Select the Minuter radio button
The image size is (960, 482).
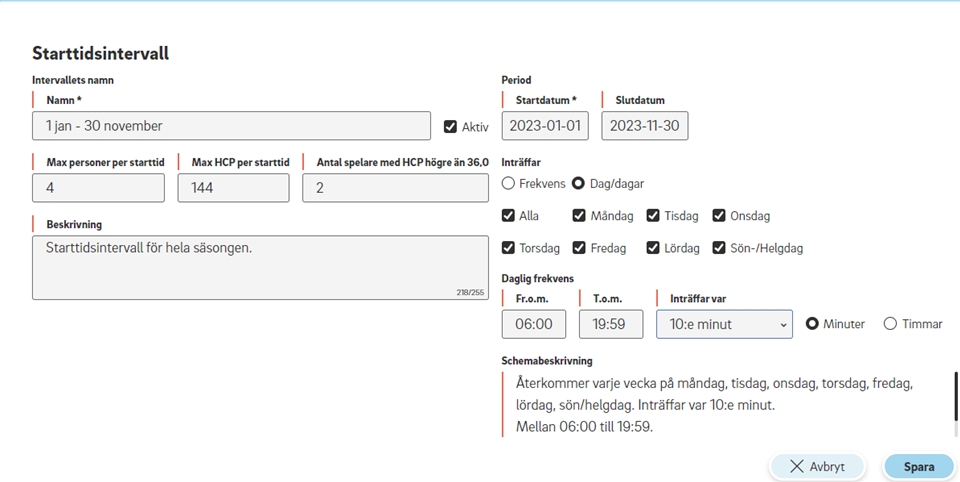812,324
